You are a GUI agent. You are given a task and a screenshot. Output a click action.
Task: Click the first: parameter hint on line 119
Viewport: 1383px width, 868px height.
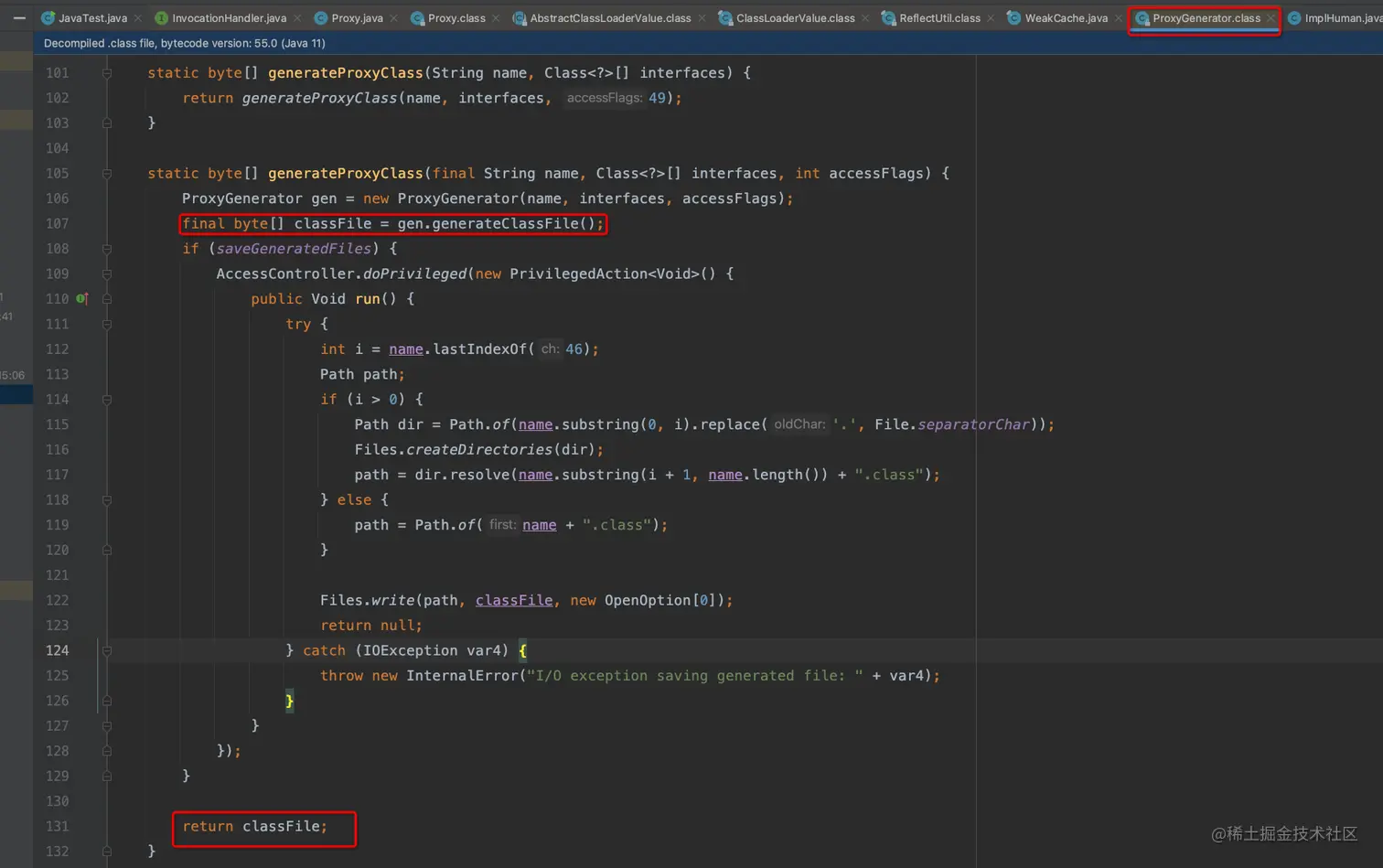coord(502,525)
